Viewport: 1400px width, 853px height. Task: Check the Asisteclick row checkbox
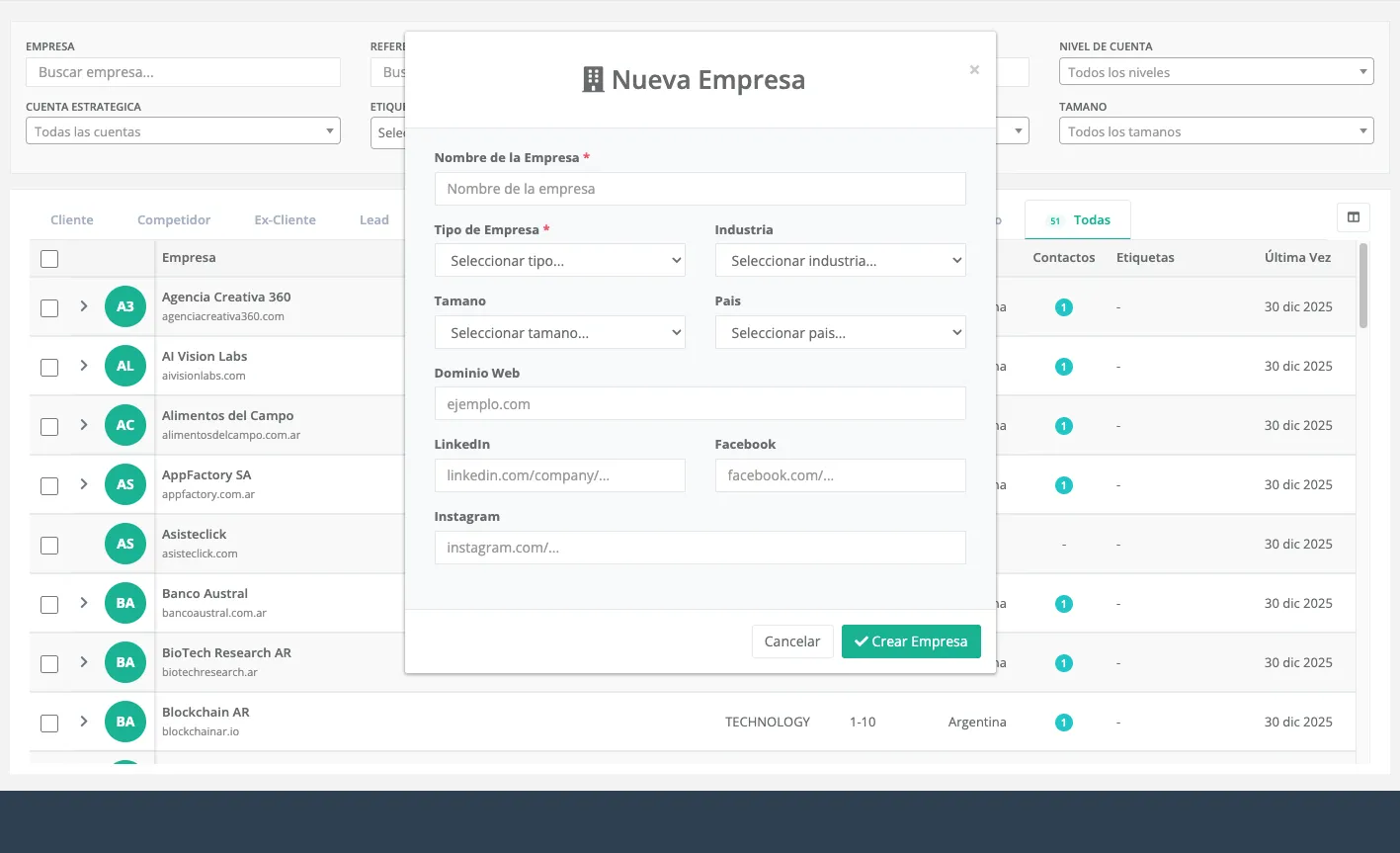(x=49, y=546)
